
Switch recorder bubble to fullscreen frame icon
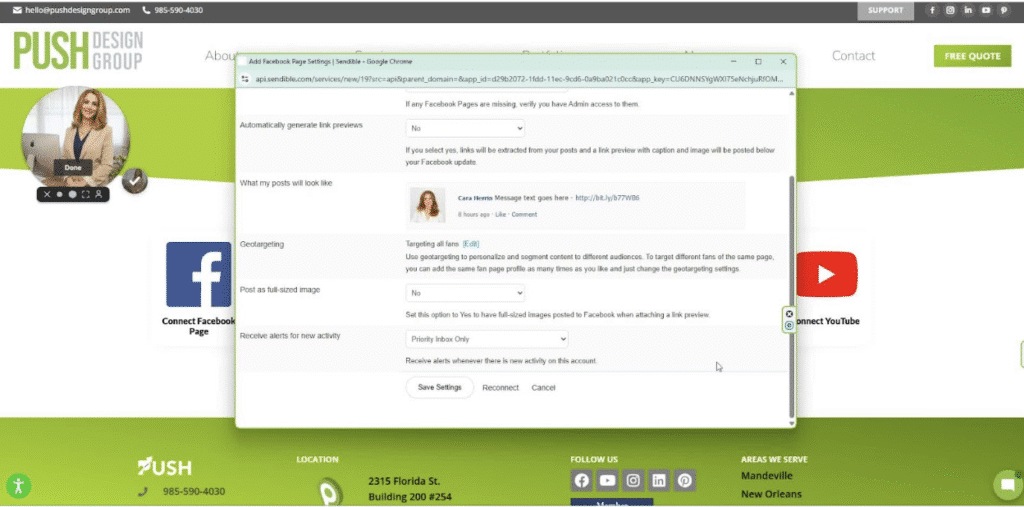click(x=86, y=194)
